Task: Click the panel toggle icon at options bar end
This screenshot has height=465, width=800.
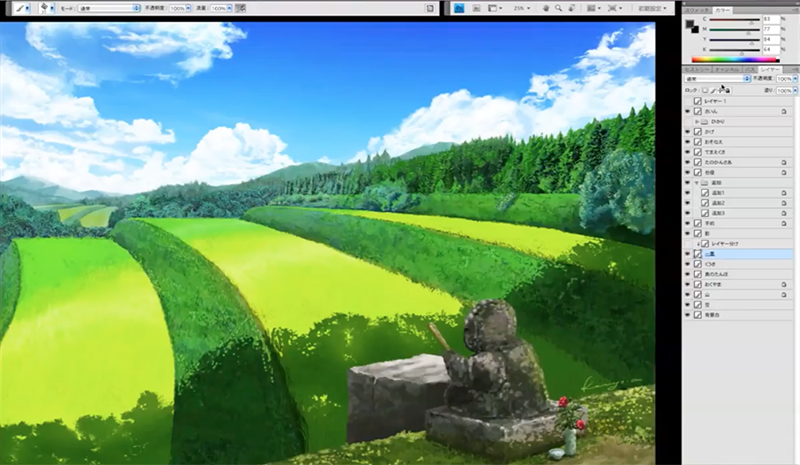Action: [x=430, y=8]
